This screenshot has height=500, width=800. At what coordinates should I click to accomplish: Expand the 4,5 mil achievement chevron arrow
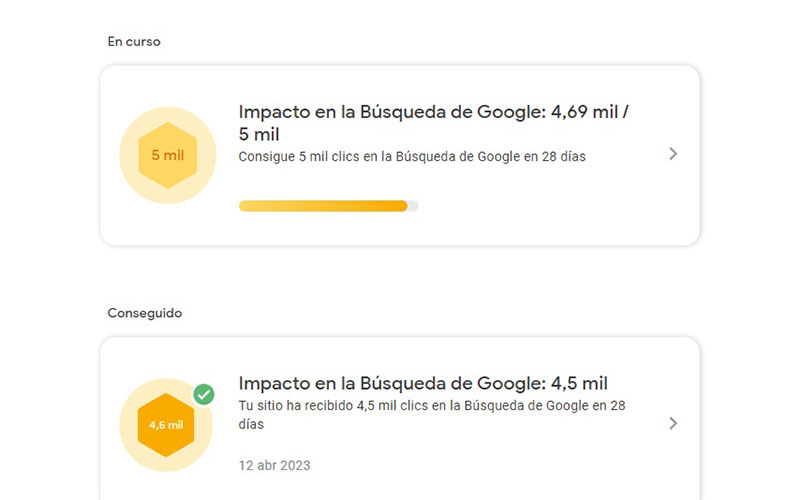tap(673, 423)
